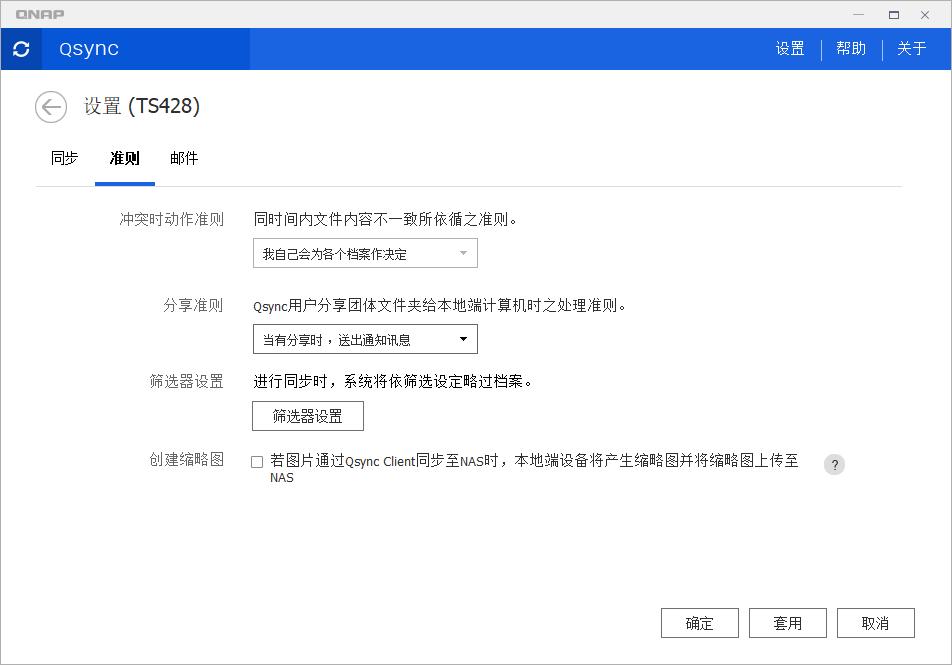The image size is (952, 665).
Task: Switch to the 邮件 tab
Action: click(x=184, y=157)
